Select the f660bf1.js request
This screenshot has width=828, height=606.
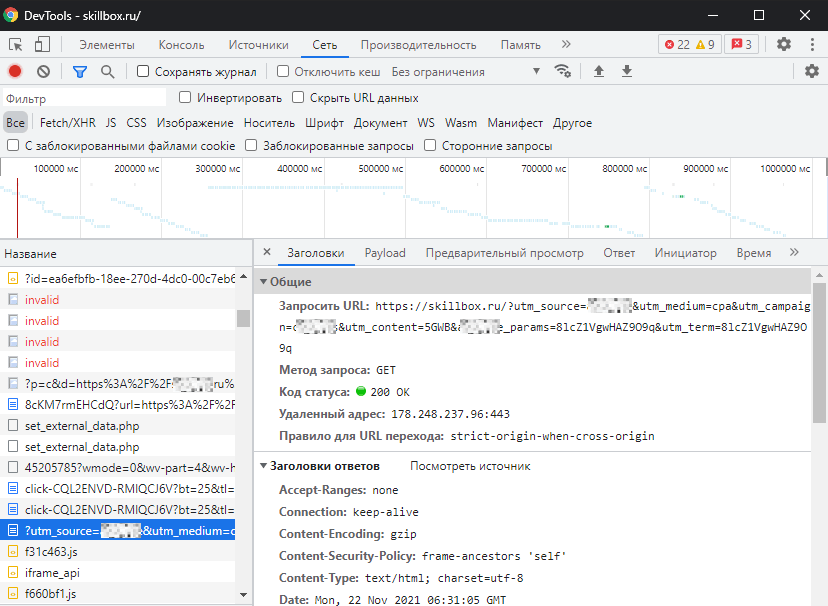tap(118, 594)
